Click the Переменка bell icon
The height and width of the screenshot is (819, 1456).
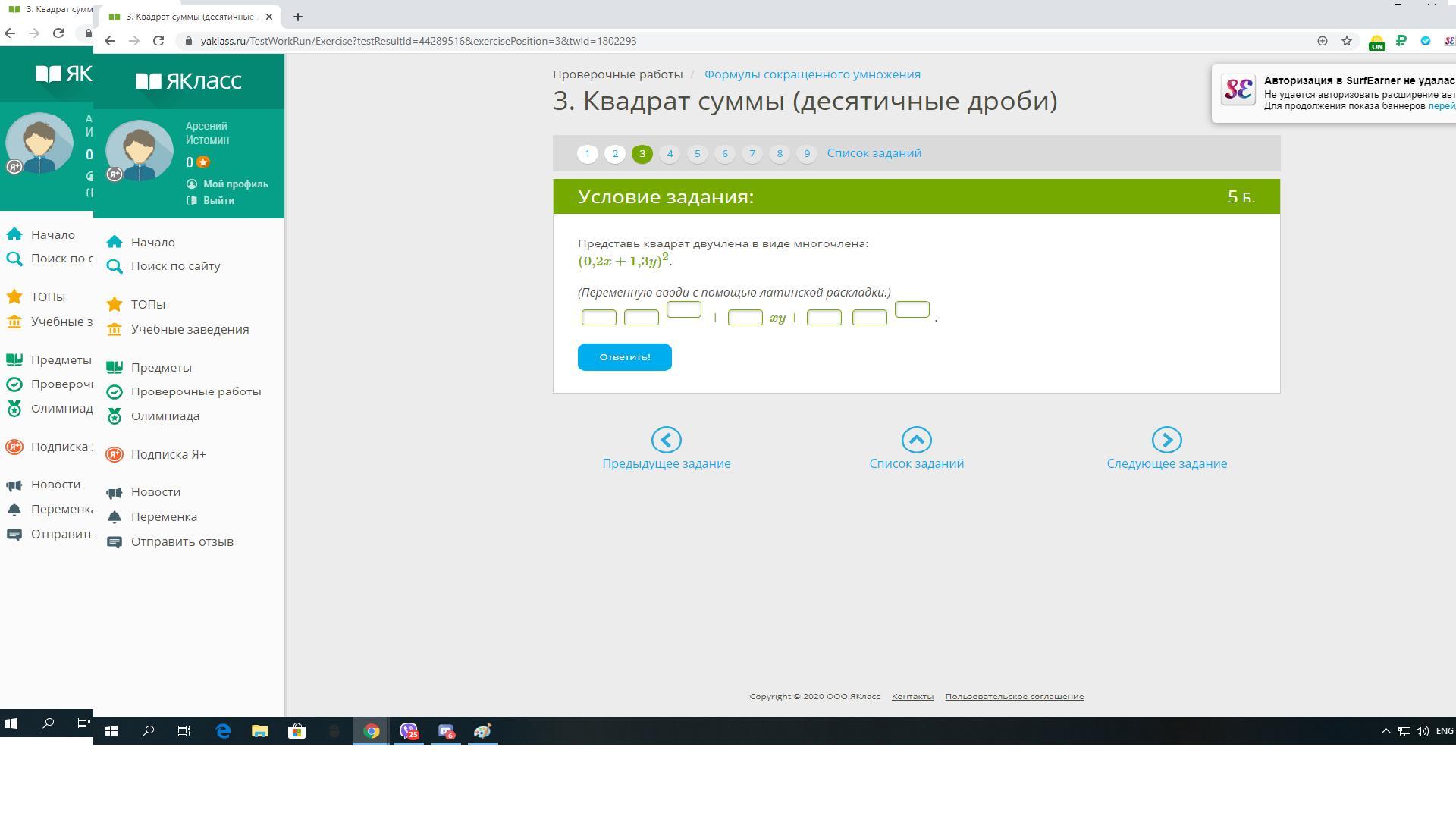[115, 517]
